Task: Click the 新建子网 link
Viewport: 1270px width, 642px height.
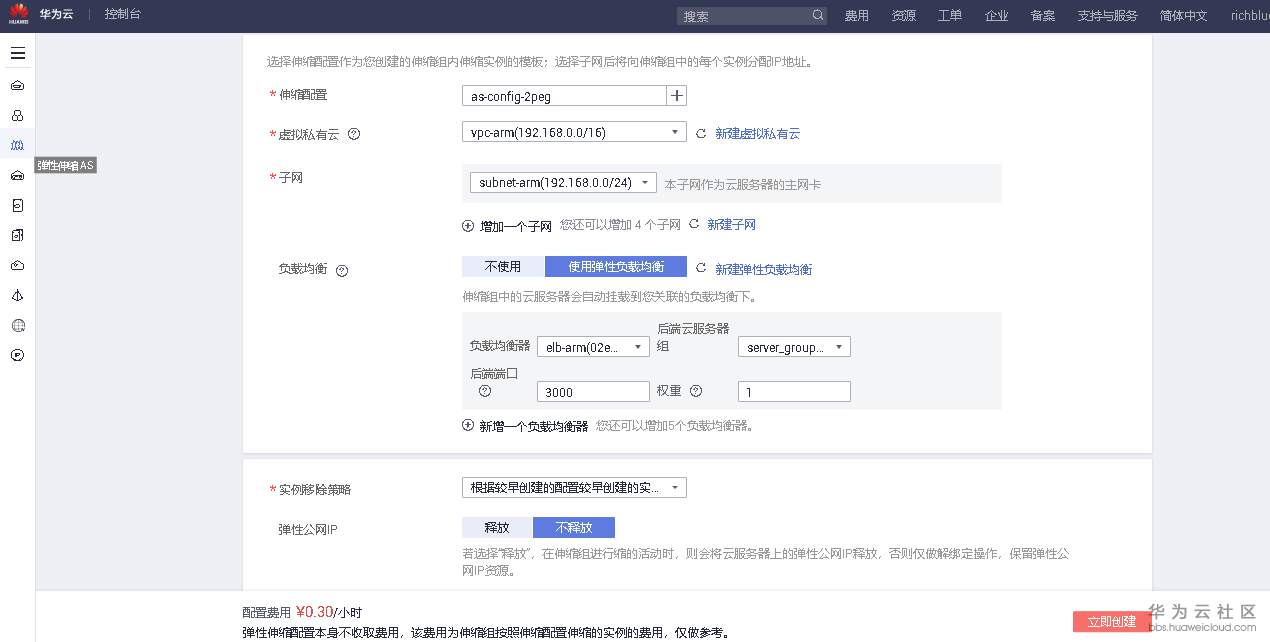Action: (x=732, y=225)
